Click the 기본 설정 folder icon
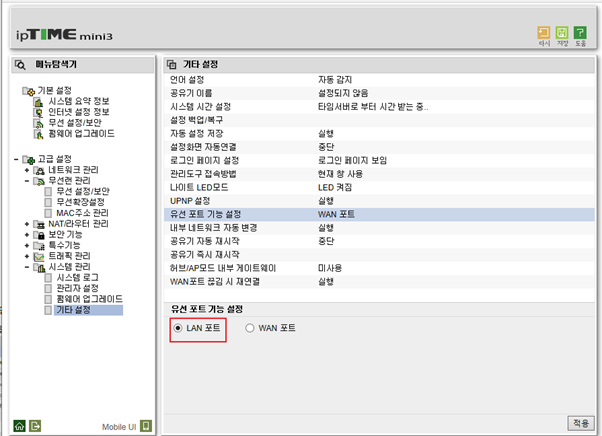 point(28,91)
